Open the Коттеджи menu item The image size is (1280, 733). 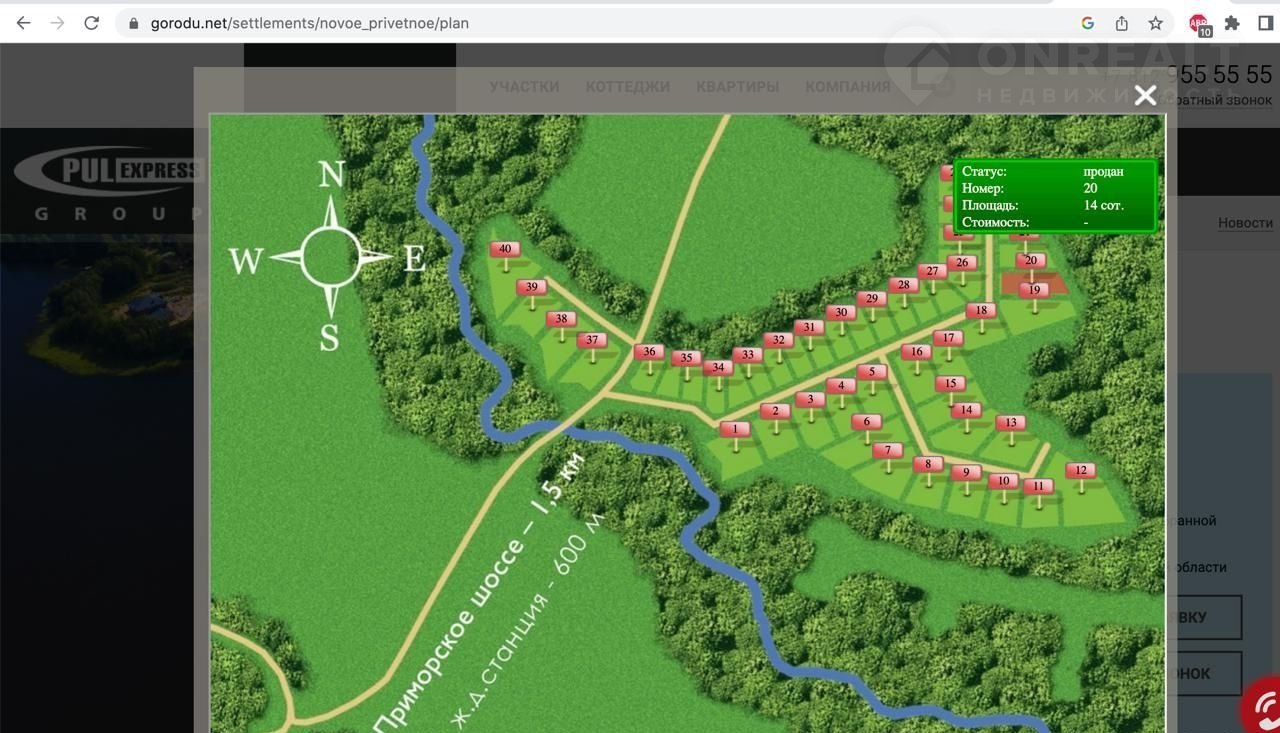pos(627,86)
